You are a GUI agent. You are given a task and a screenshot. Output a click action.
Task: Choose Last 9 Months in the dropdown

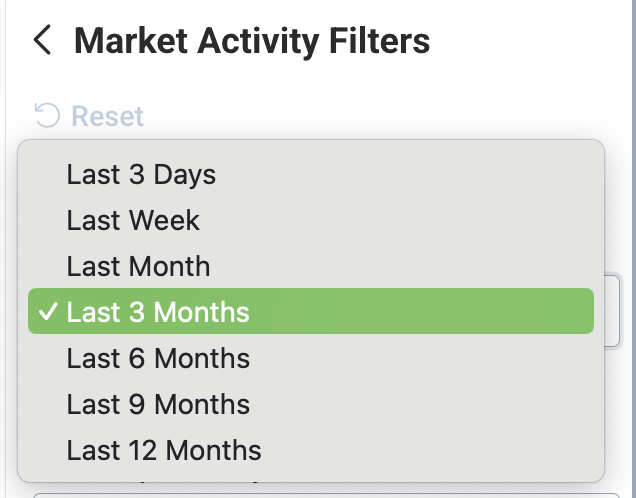click(x=311, y=404)
